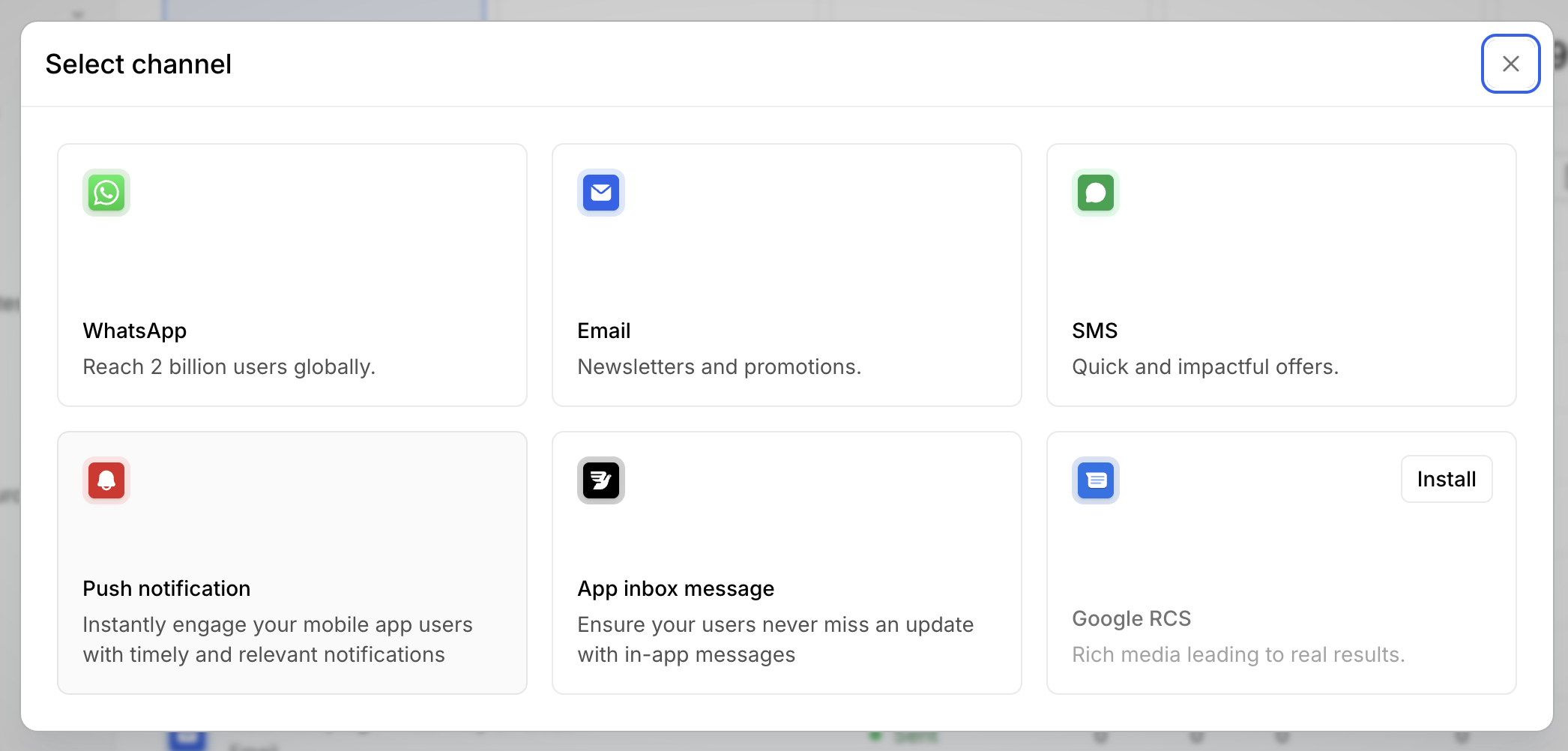Install the Google RCS channel
The height and width of the screenshot is (751, 1568).
coord(1446,479)
